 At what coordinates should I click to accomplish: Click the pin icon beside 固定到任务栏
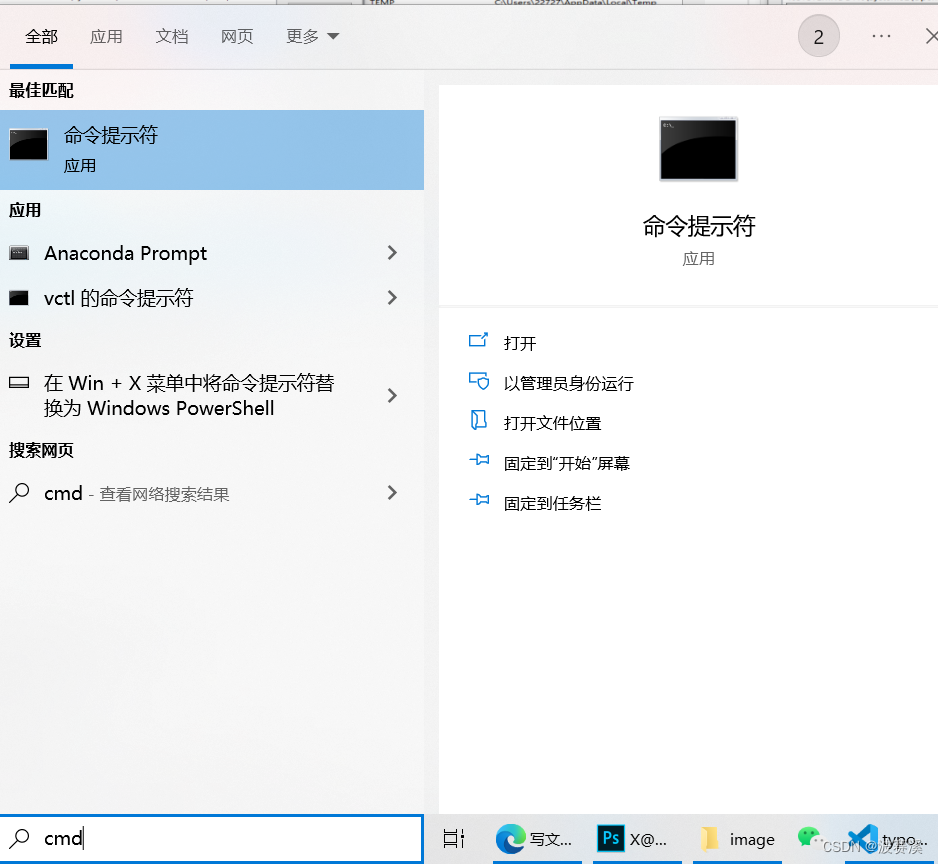[x=479, y=500]
